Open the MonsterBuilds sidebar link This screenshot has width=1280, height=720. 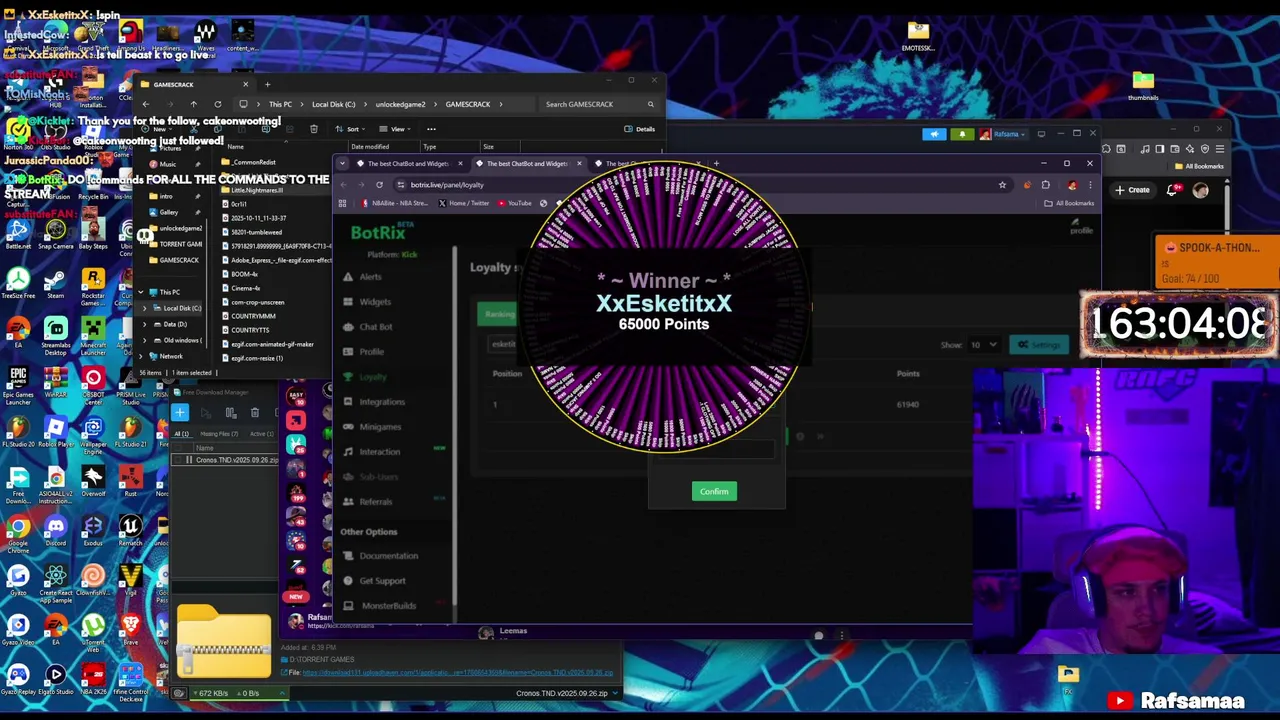381,606
